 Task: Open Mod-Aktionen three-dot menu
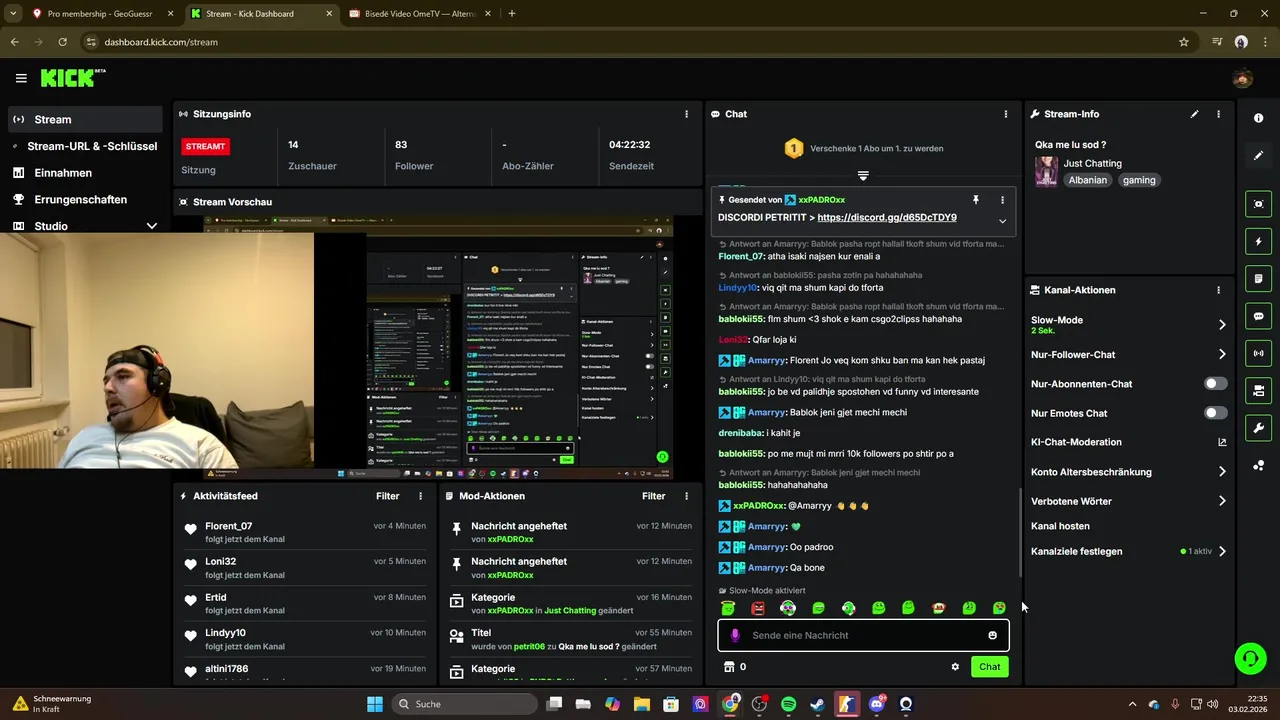(x=686, y=496)
